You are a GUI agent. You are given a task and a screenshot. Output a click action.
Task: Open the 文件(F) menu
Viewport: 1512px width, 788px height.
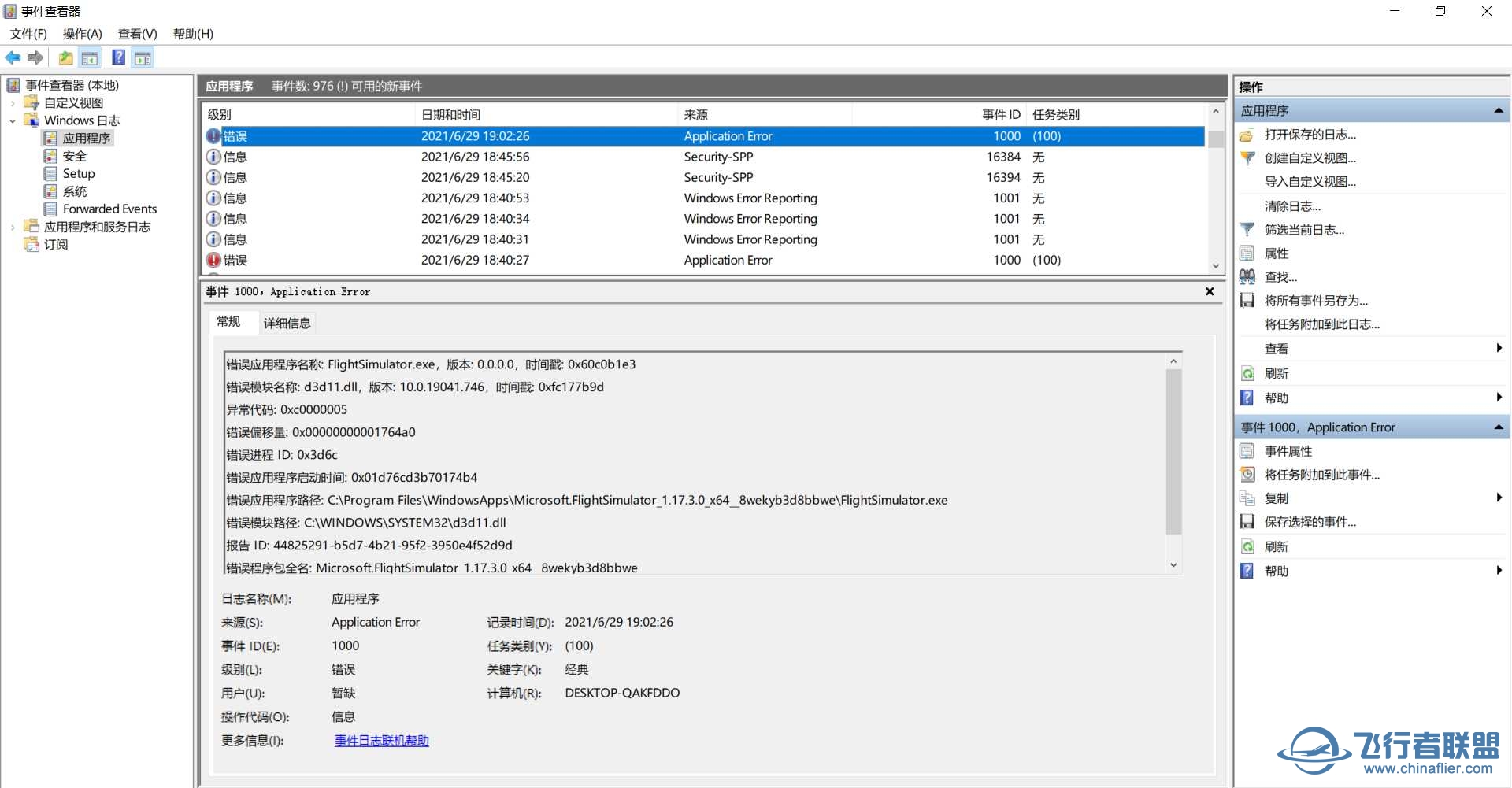28,34
